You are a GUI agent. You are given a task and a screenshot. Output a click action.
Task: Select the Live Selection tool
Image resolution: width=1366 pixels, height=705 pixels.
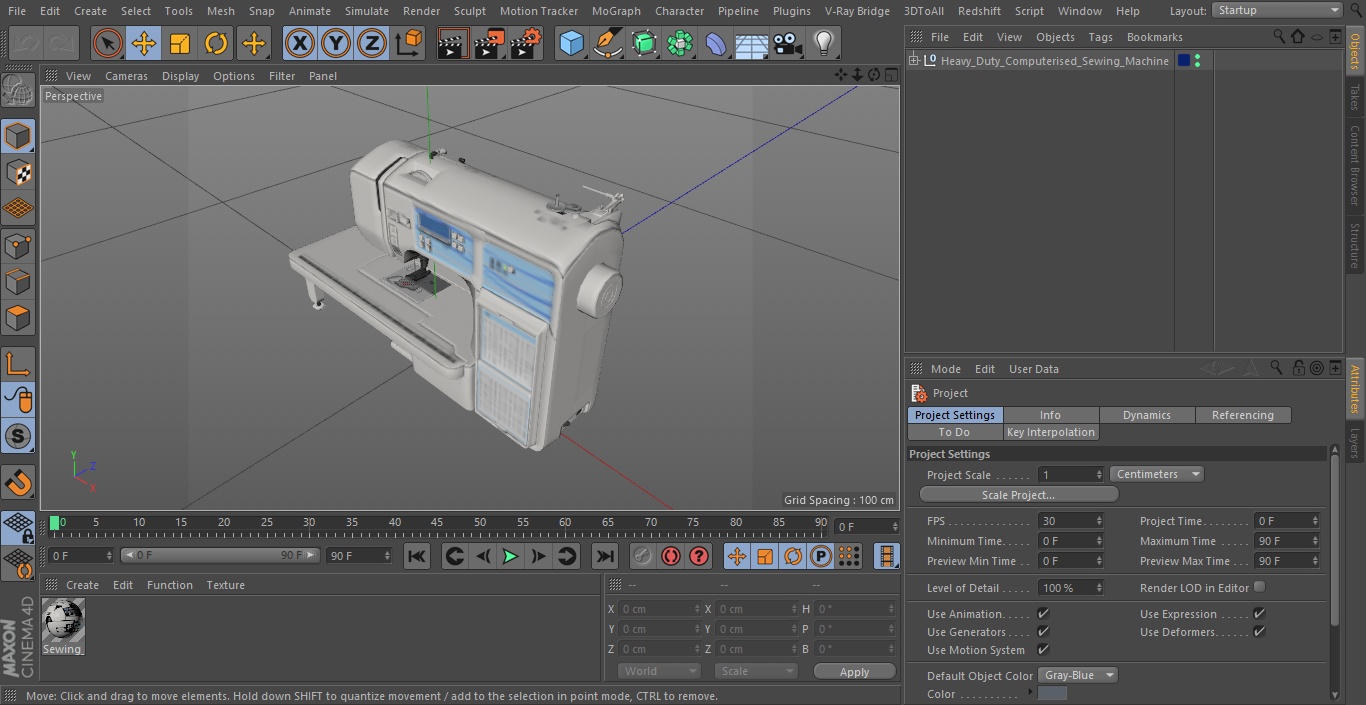coord(107,43)
